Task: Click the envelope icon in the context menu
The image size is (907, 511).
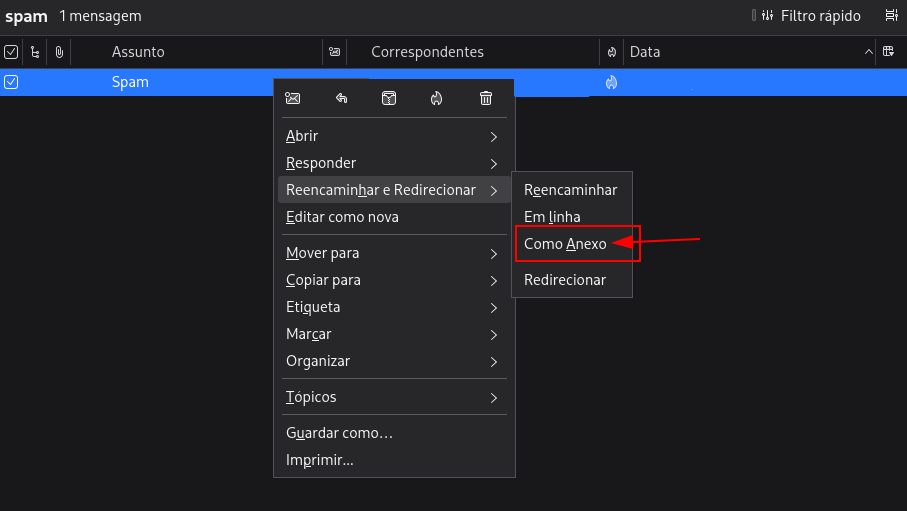Action: click(293, 98)
